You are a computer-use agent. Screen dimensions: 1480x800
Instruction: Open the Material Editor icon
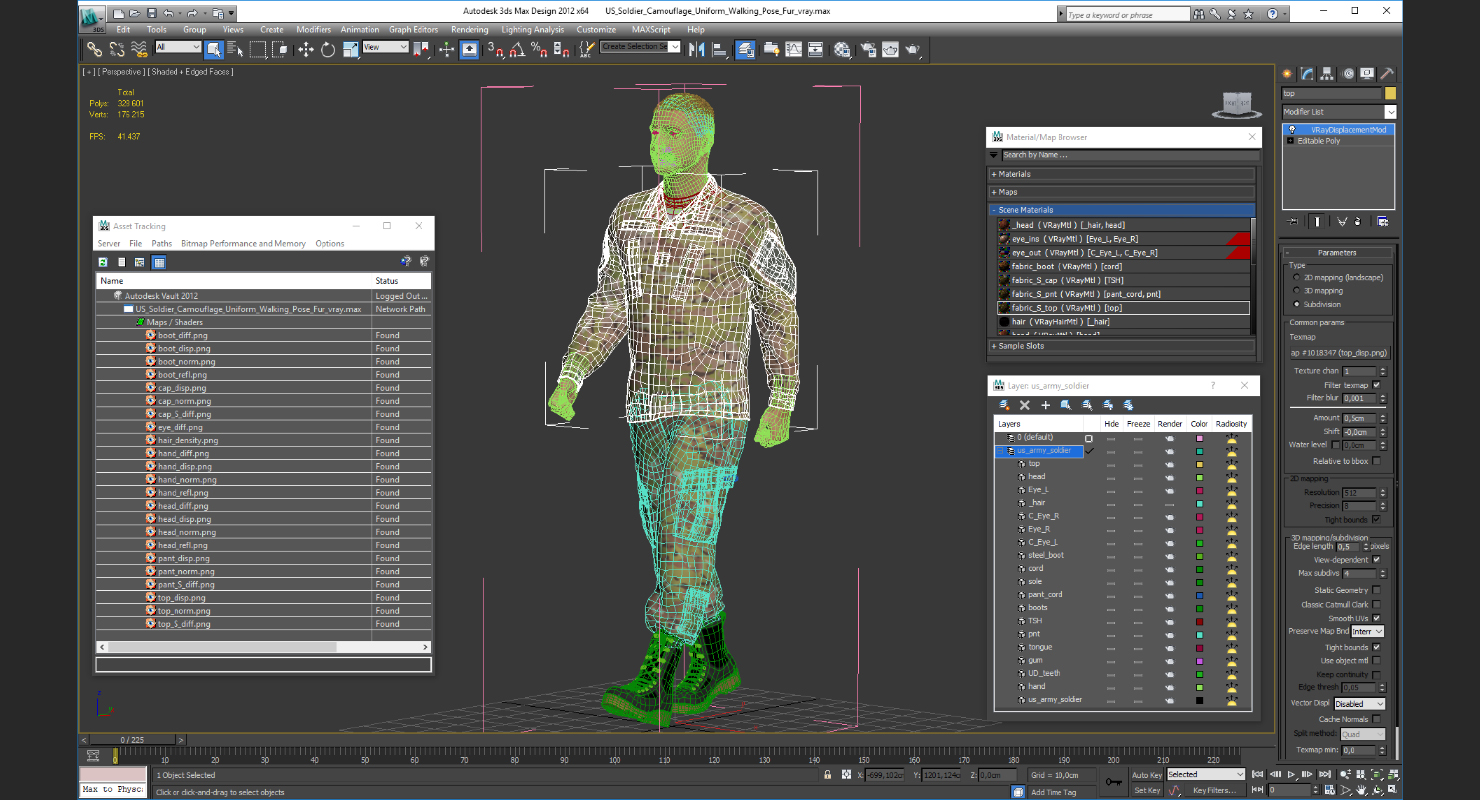(842, 49)
